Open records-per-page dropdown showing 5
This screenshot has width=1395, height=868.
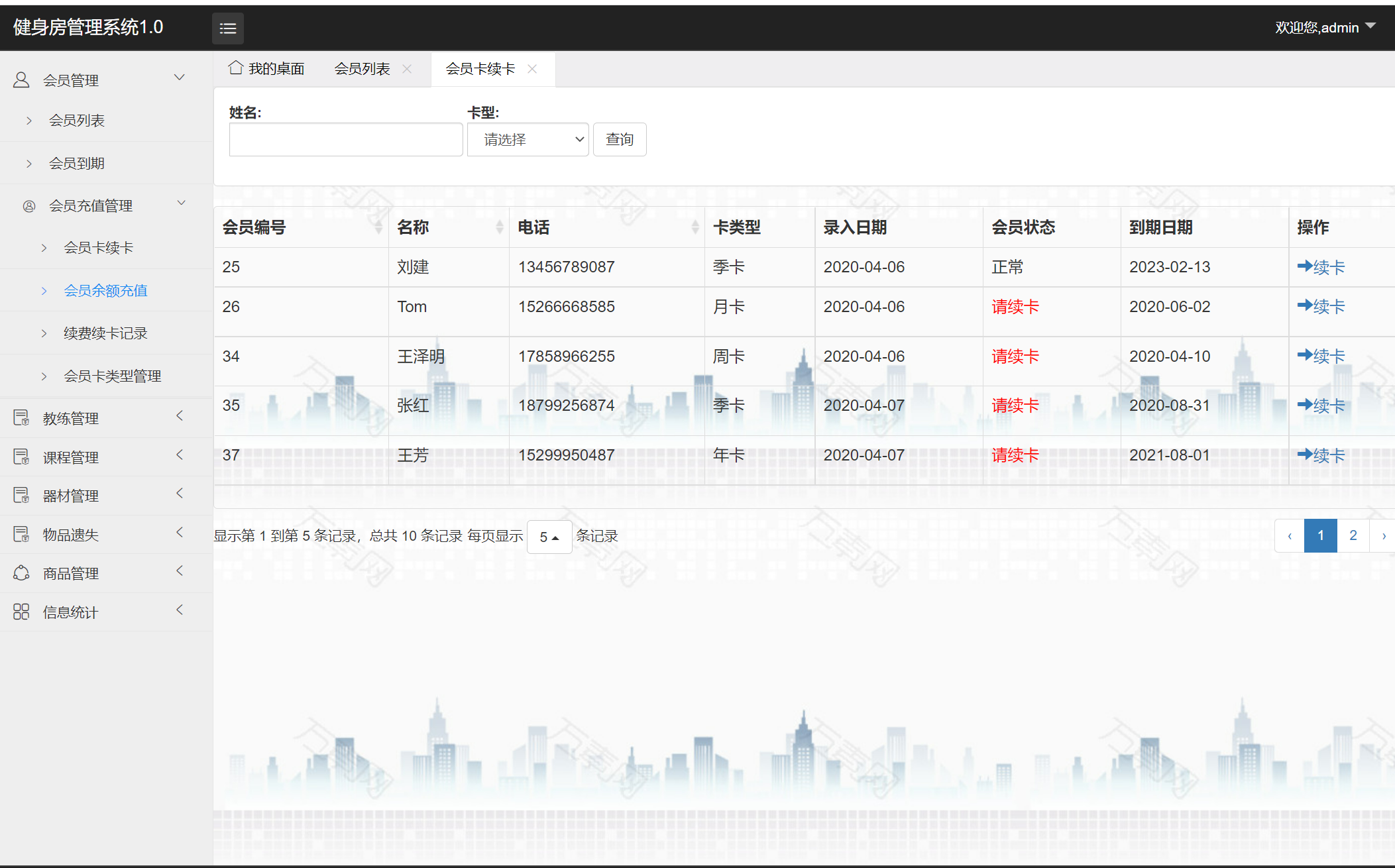(549, 537)
